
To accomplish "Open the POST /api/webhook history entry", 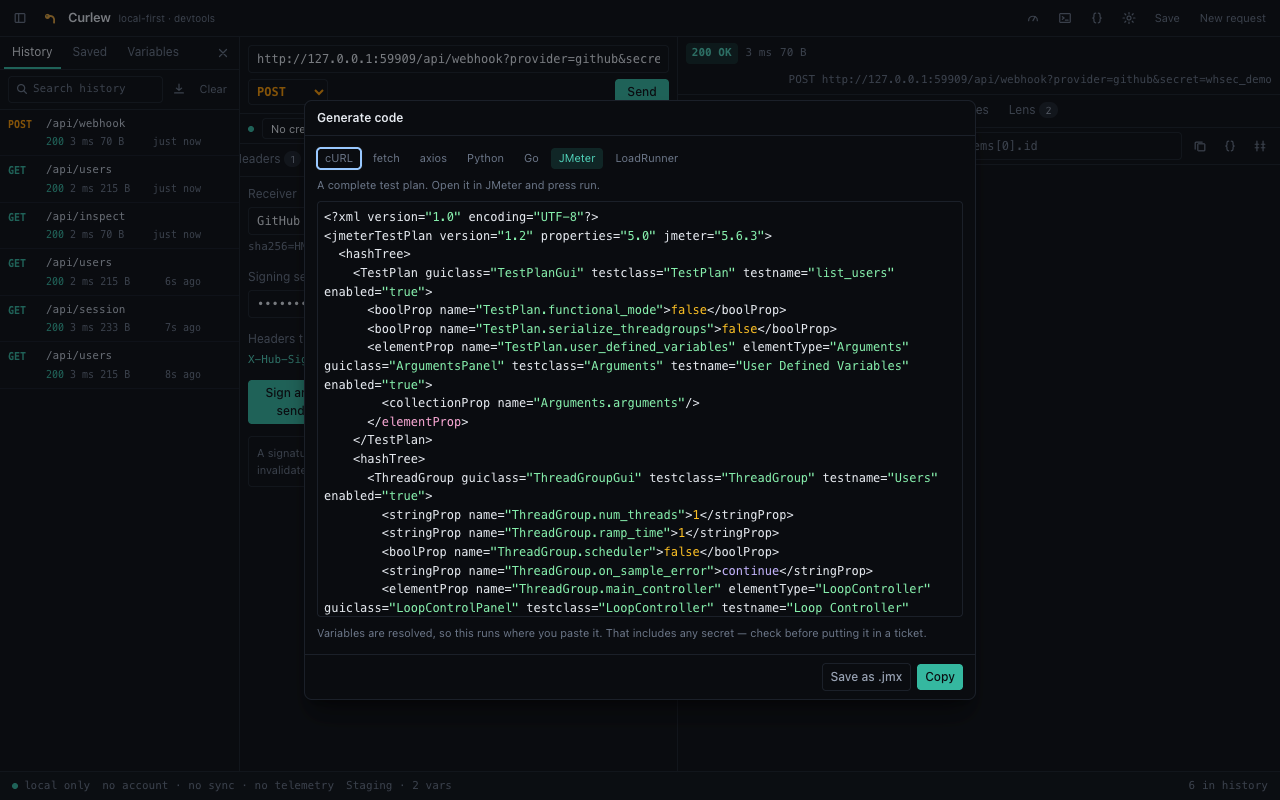I will tap(119, 132).
